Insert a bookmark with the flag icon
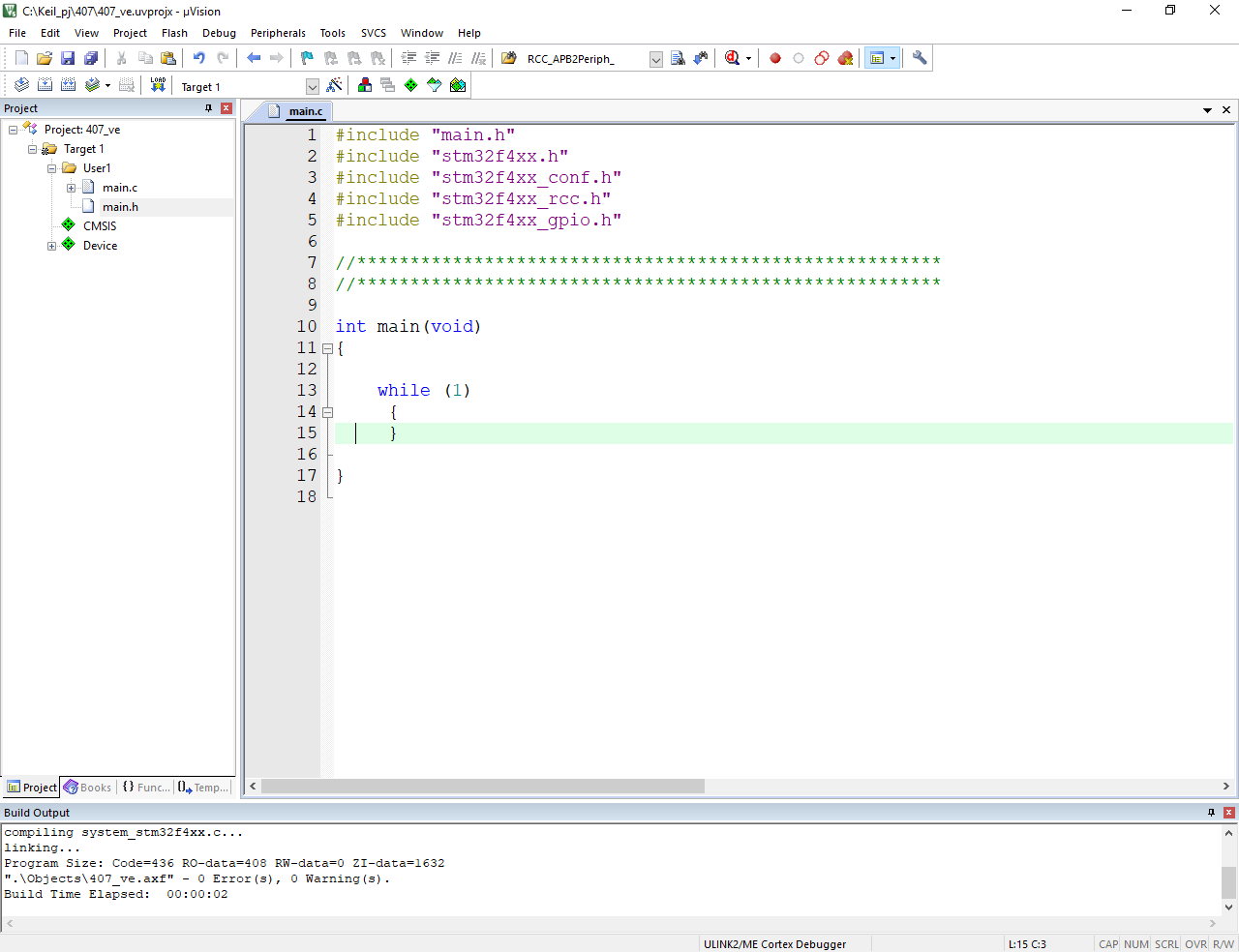Screen dimensions: 1239x952 (x=308, y=58)
